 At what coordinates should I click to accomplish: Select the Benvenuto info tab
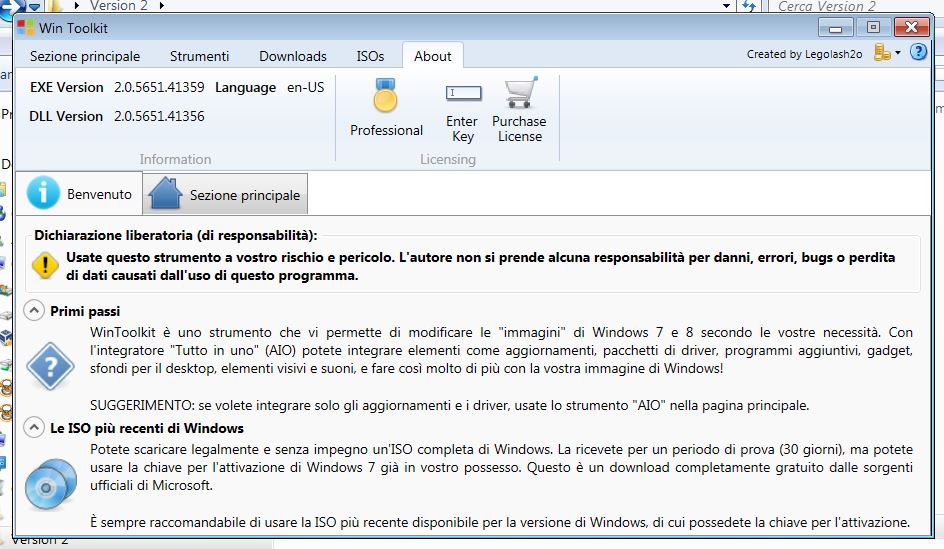point(80,194)
